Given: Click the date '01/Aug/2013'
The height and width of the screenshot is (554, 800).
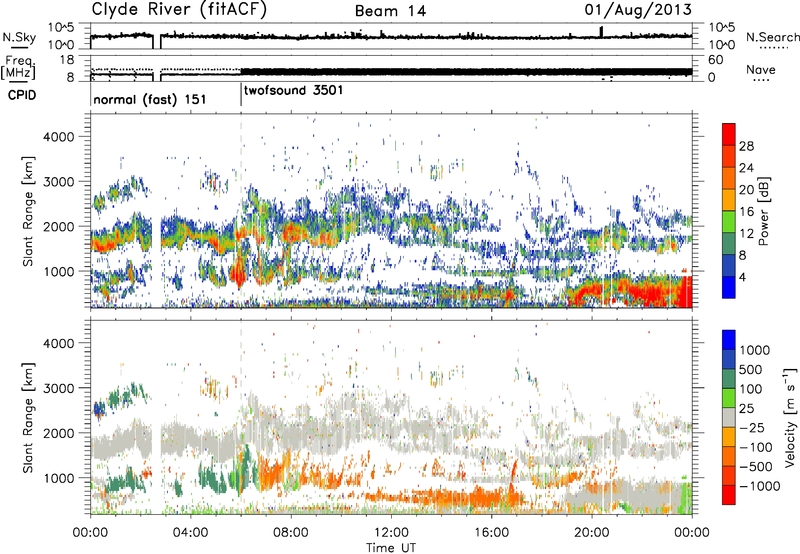Looking at the screenshot, I should [638, 10].
